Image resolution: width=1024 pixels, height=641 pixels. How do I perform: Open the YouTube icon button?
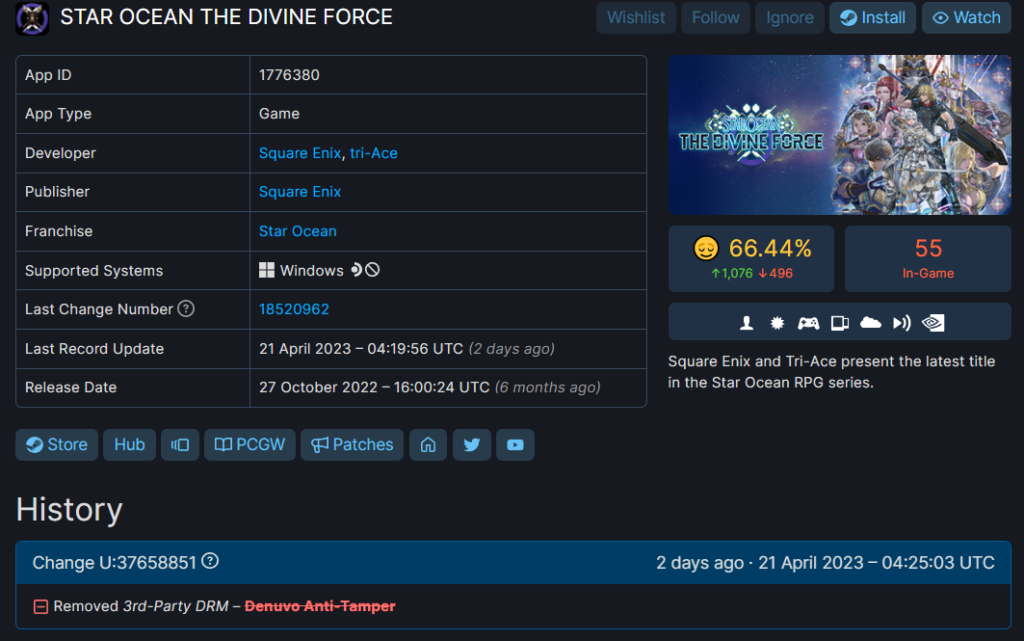[x=515, y=445]
